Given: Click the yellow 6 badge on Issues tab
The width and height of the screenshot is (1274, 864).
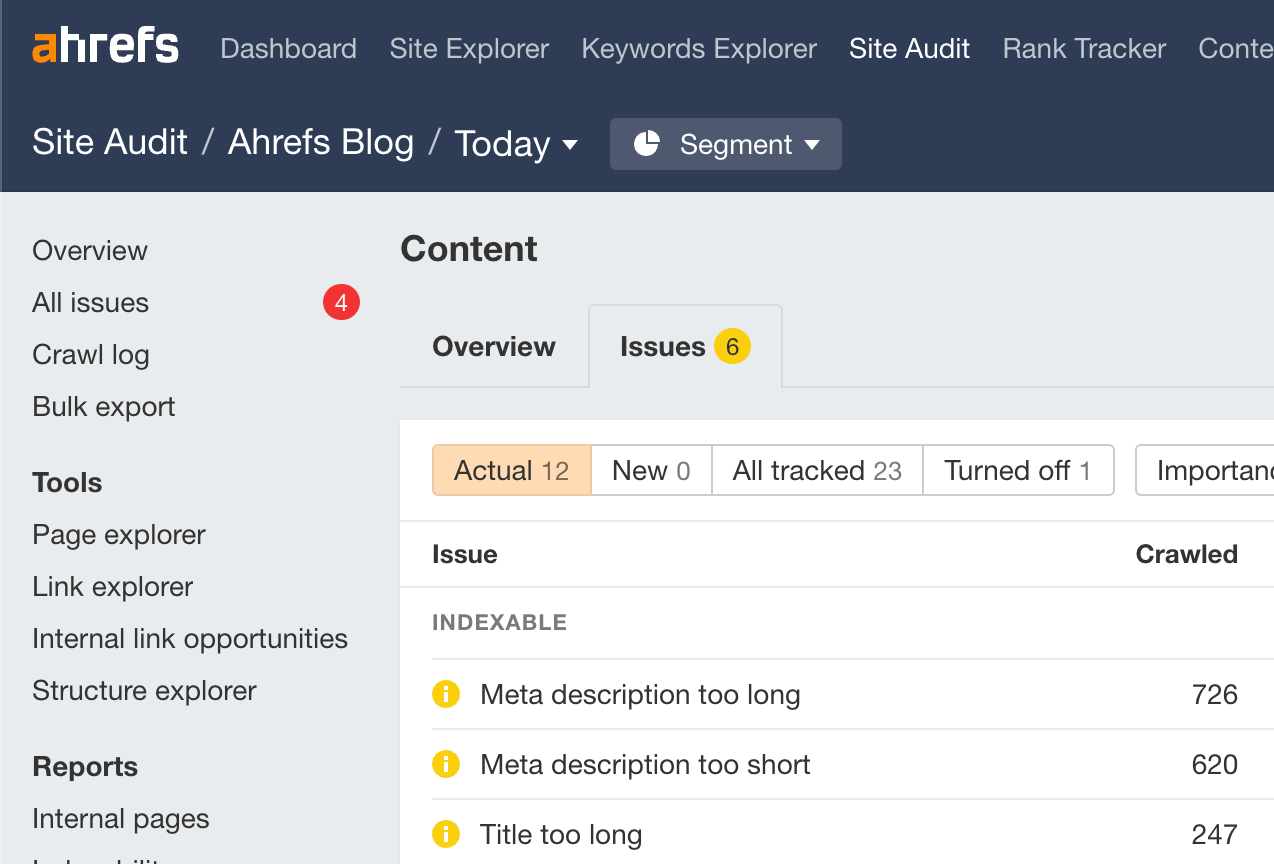Looking at the screenshot, I should 731,346.
